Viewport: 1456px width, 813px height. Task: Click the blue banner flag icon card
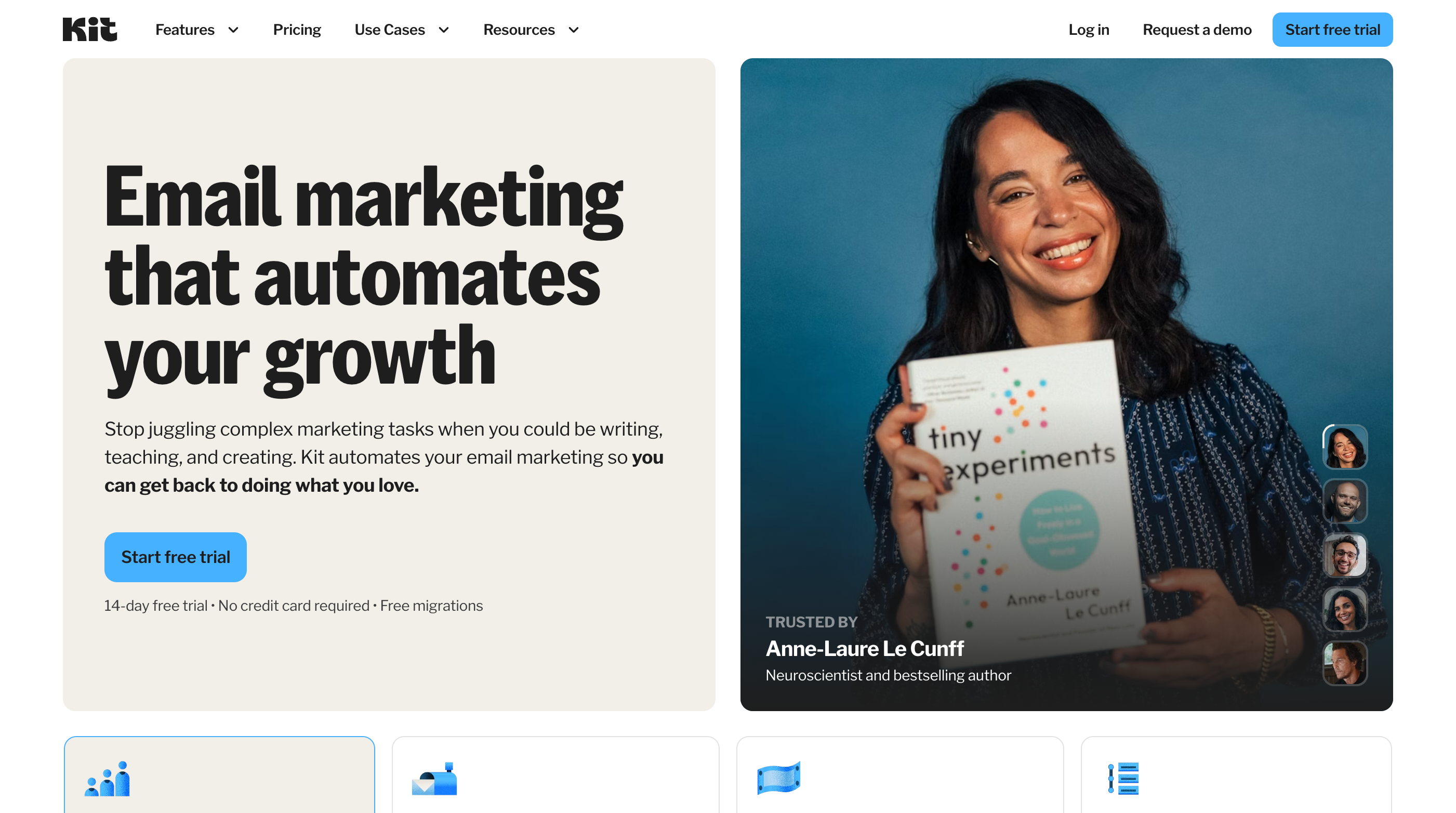899,776
